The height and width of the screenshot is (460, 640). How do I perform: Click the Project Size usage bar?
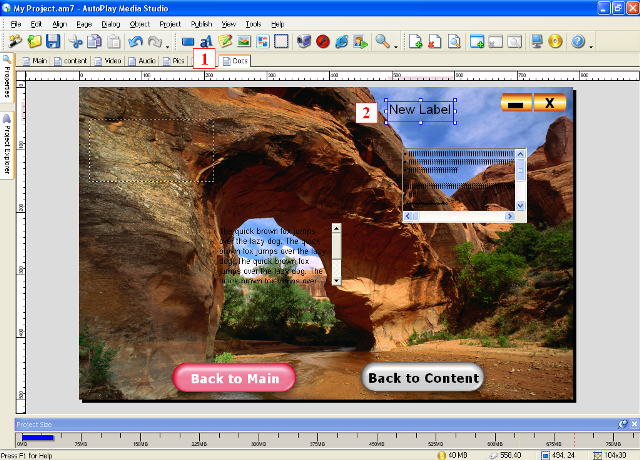point(38,436)
